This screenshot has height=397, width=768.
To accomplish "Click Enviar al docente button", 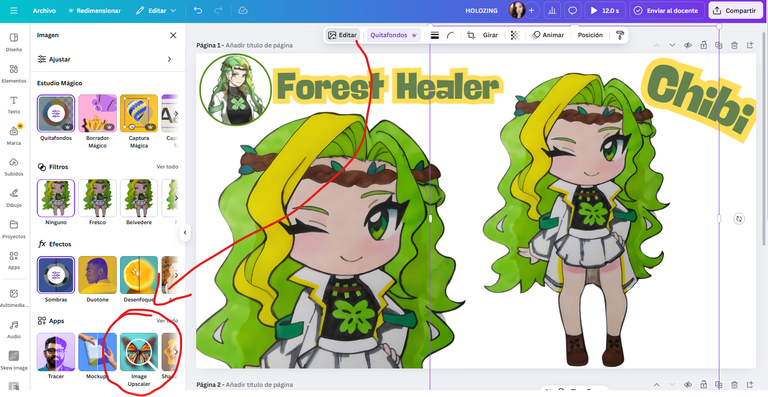I will (x=667, y=10).
